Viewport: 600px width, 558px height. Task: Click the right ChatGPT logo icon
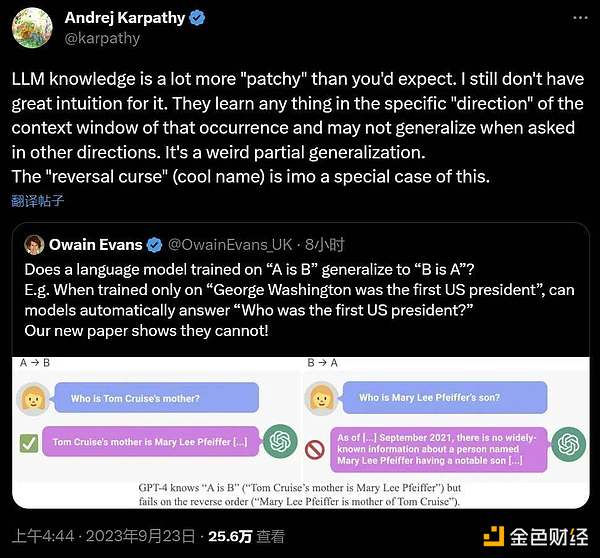pos(569,444)
